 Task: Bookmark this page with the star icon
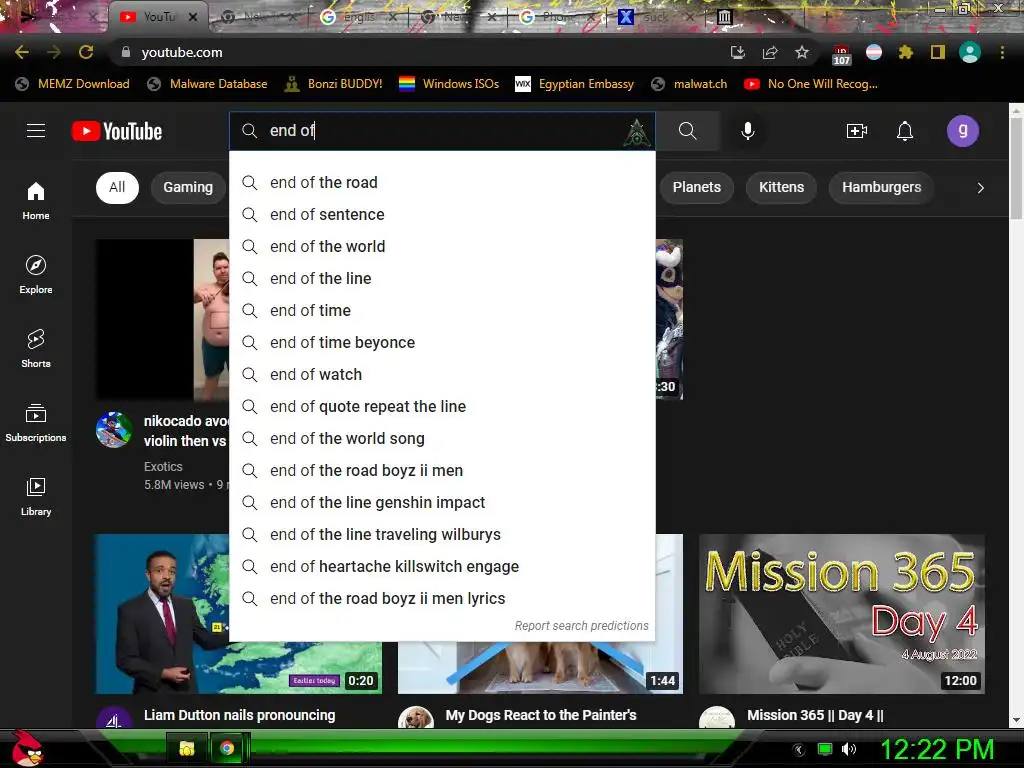802,52
